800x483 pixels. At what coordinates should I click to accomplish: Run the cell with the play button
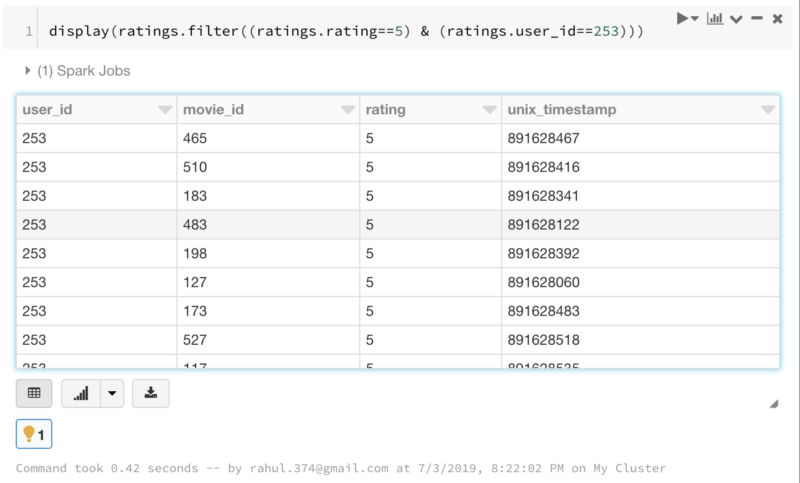pos(684,19)
